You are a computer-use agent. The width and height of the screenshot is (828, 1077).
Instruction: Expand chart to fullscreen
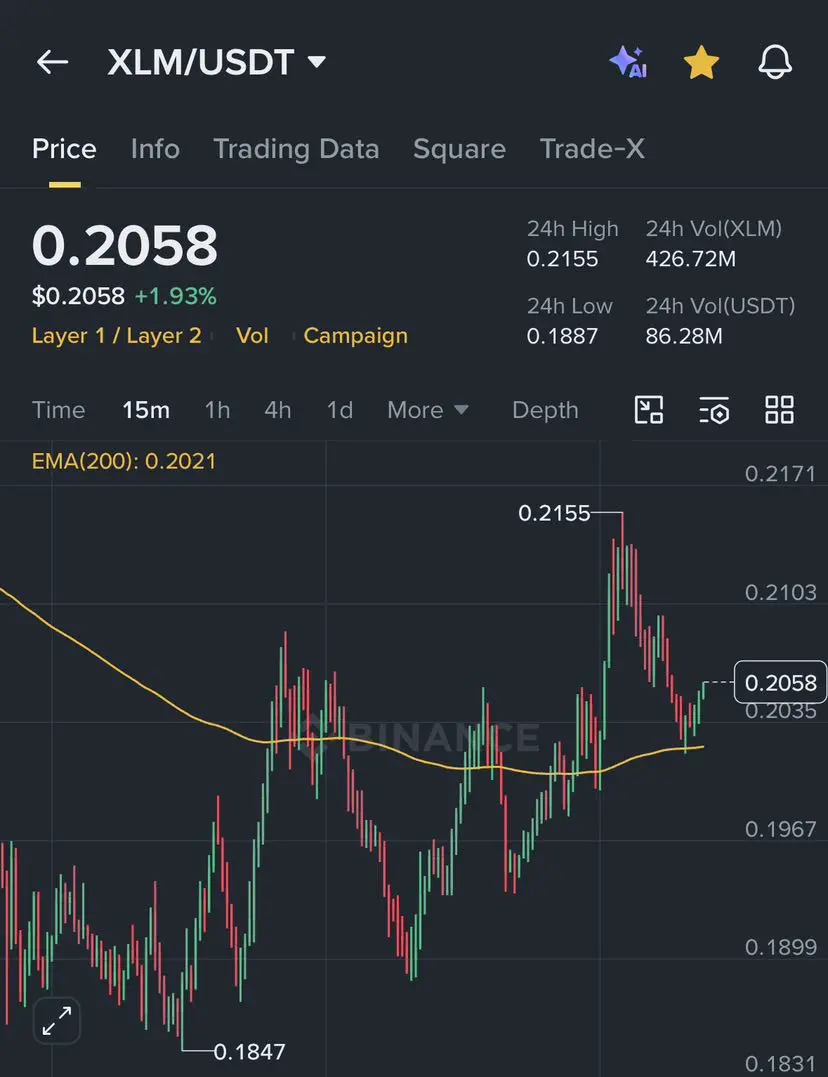coord(57,1021)
